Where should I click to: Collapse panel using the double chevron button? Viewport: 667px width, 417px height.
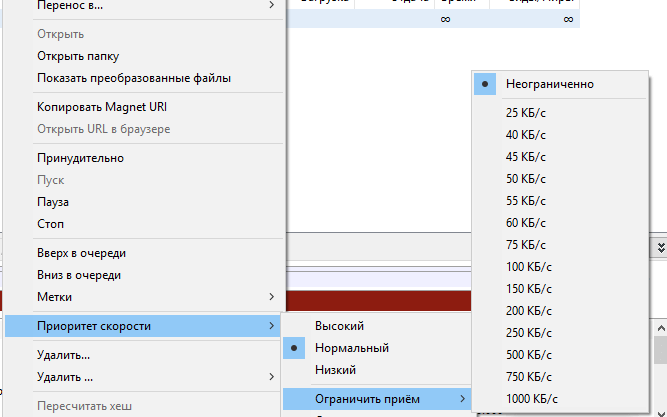pos(660,245)
